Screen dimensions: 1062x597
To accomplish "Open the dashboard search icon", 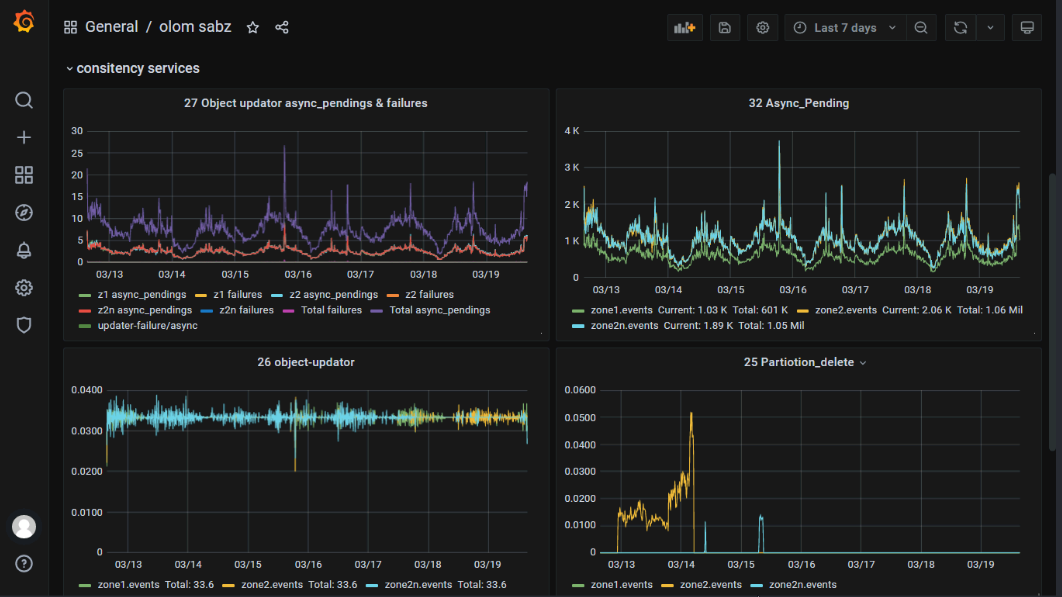I will coord(24,100).
